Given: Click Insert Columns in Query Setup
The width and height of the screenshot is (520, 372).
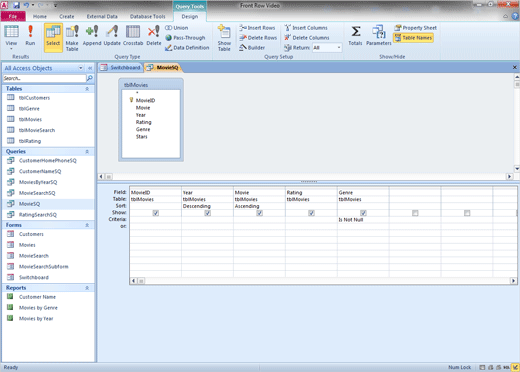Looking at the screenshot, I should point(306,28).
